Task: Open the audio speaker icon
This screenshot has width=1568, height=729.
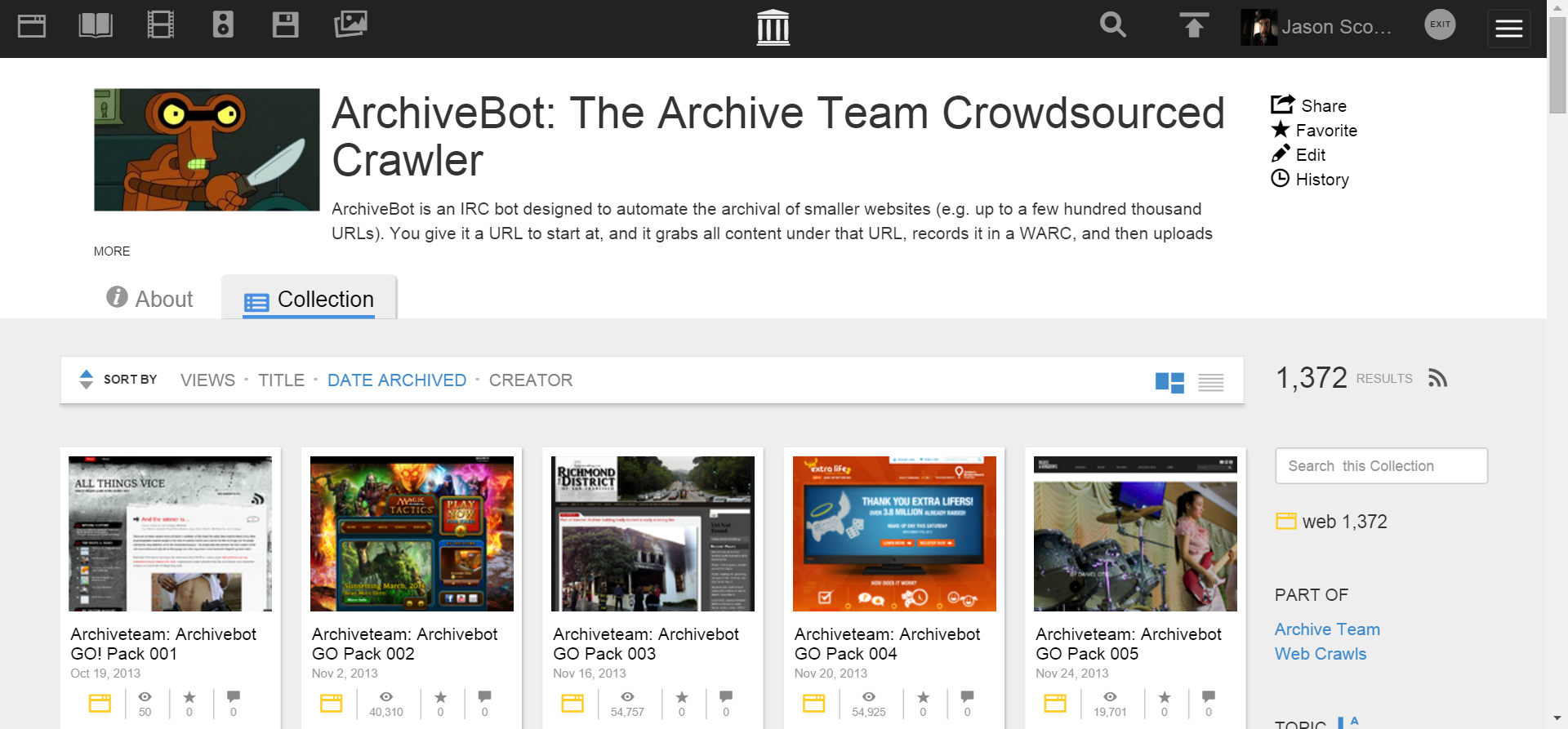Action: [x=223, y=26]
